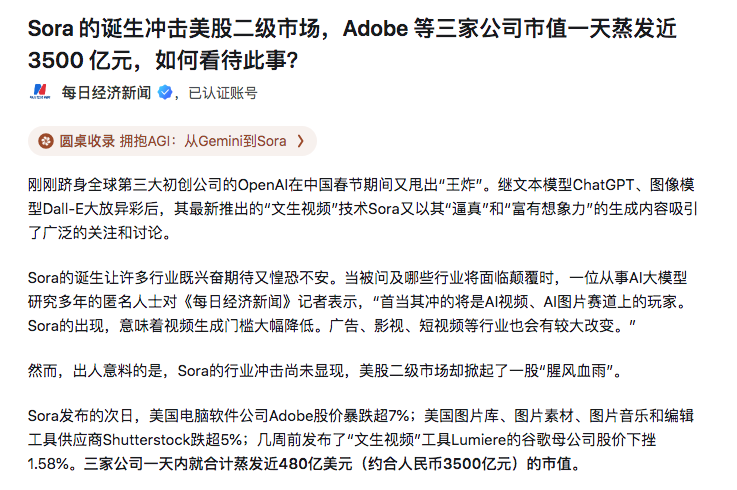Click the 每日经济新闻 author avatar logo
This screenshot has width=737, height=490.
pyautogui.click(x=41, y=93)
